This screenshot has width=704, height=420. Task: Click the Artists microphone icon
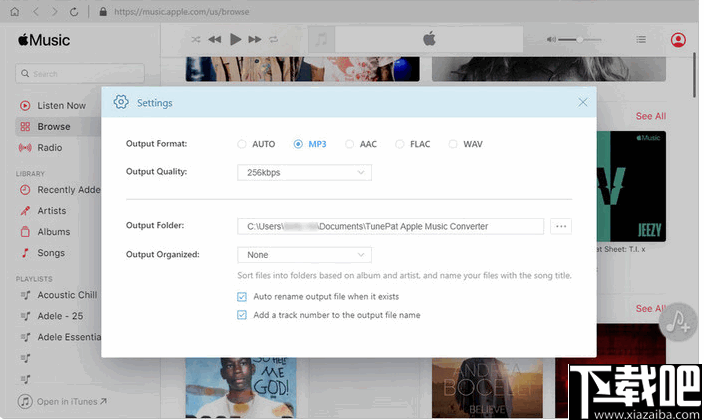point(25,211)
